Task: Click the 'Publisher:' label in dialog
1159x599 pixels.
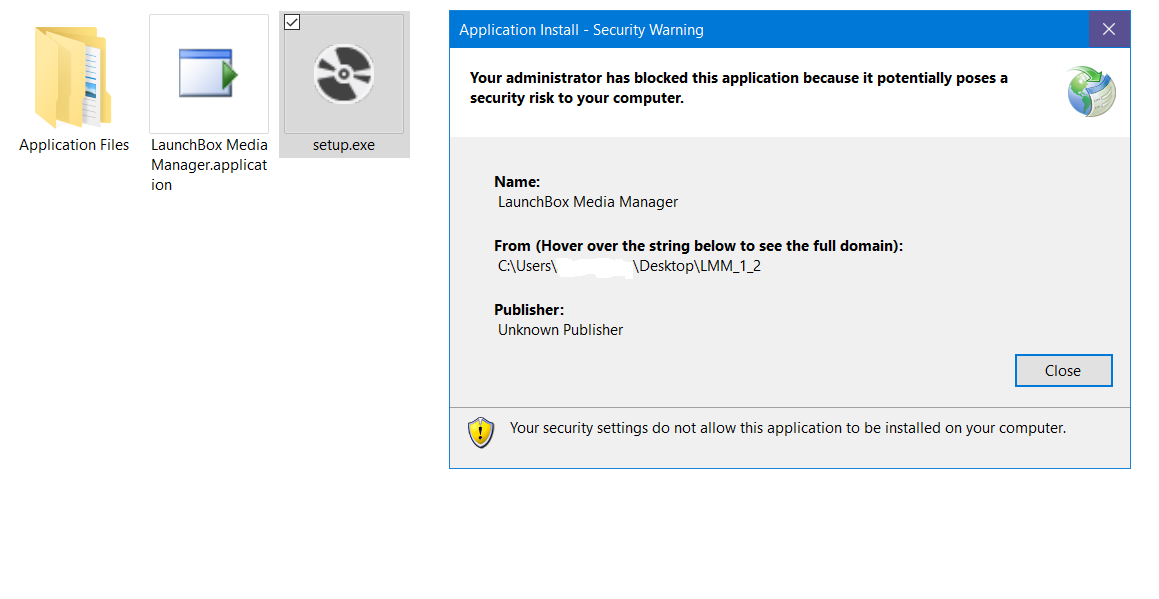Action: [x=528, y=310]
